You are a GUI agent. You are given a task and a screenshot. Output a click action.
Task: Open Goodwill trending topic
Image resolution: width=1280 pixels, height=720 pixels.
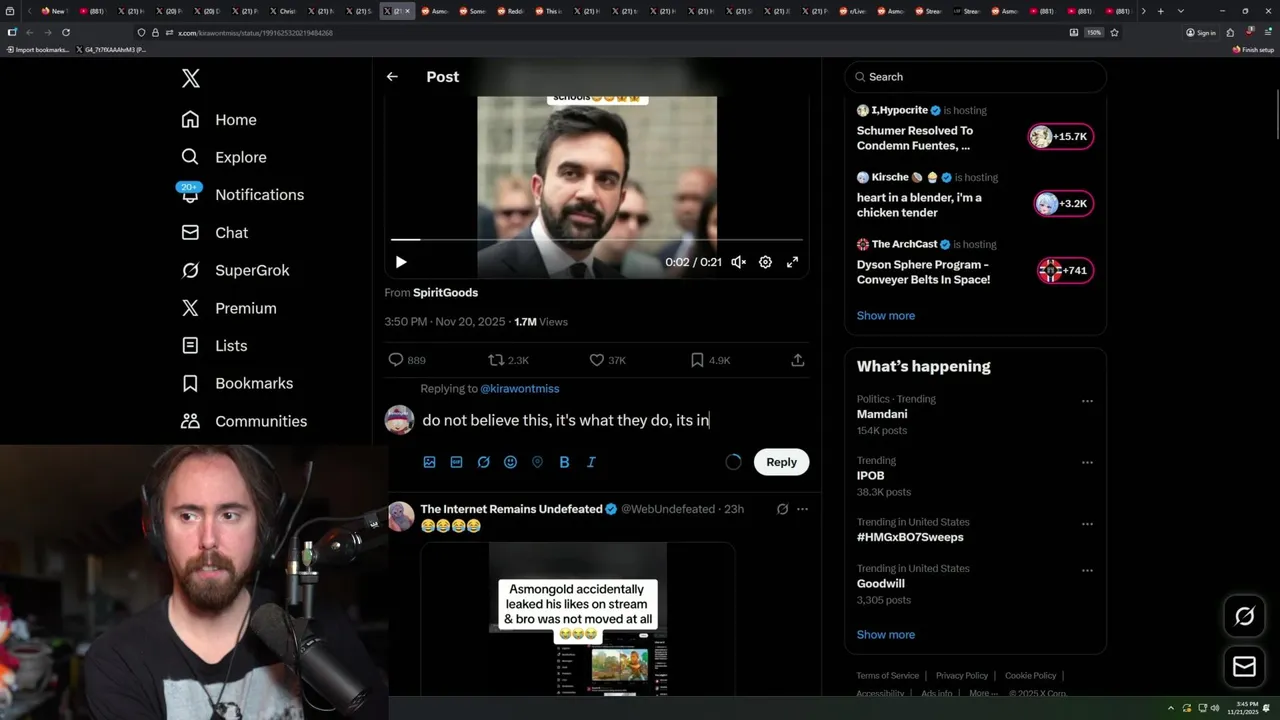pyautogui.click(x=880, y=584)
